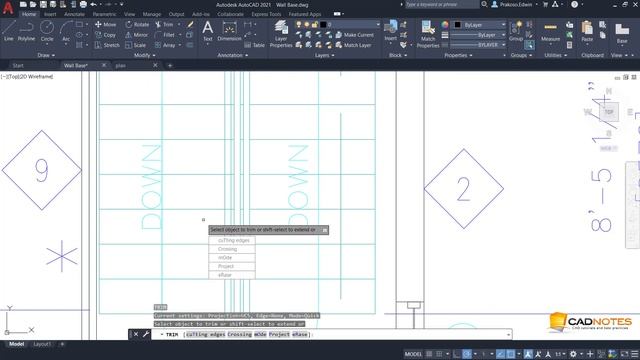
Task: Click Project option in command line
Action: (279, 334)
